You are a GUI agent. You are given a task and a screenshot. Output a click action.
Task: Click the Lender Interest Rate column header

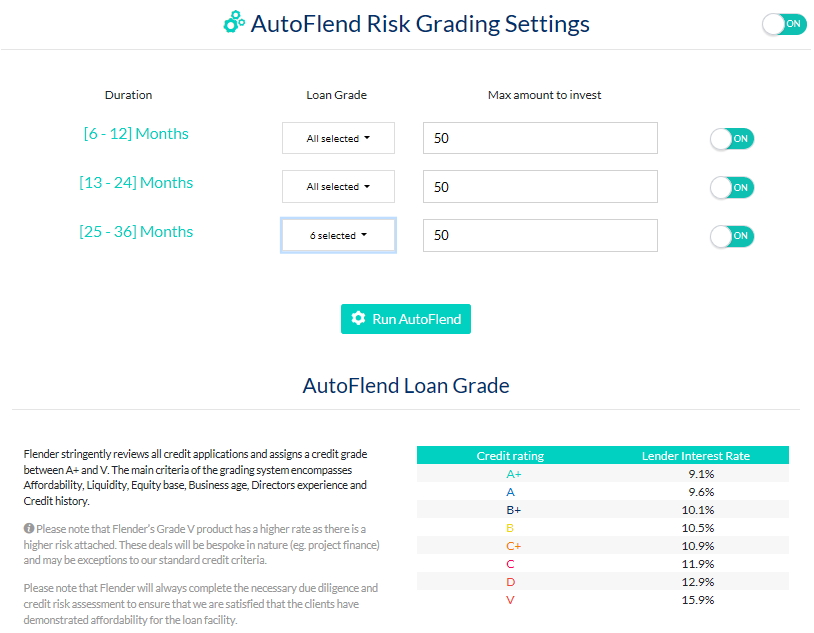(x=695, y=456)
